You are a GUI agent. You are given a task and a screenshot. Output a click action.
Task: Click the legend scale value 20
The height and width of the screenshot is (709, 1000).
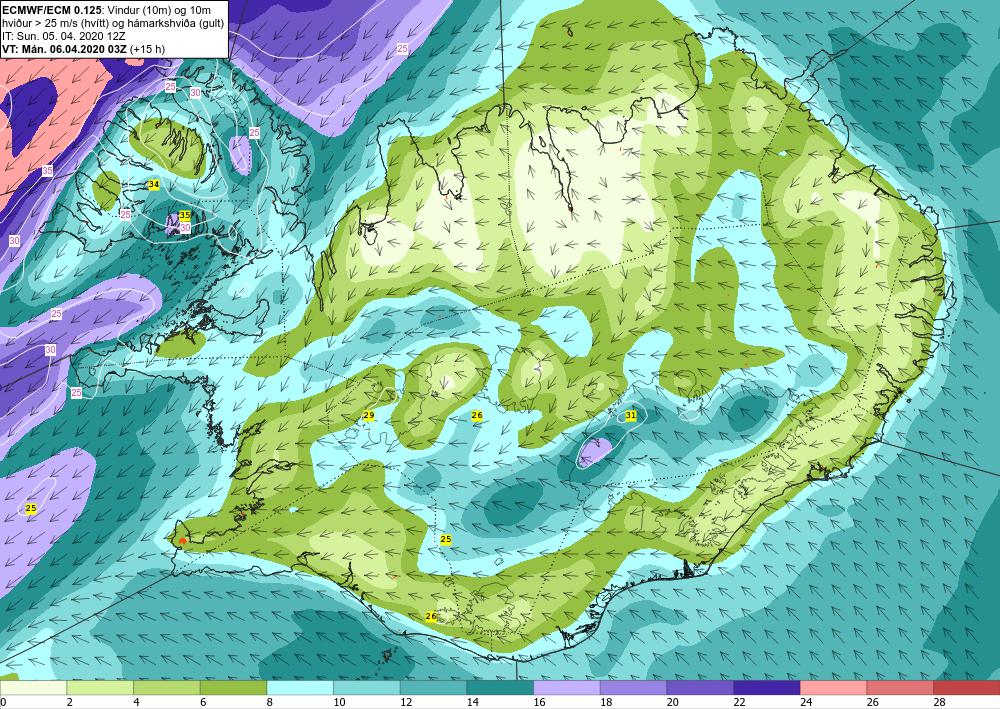coord(672,702)
